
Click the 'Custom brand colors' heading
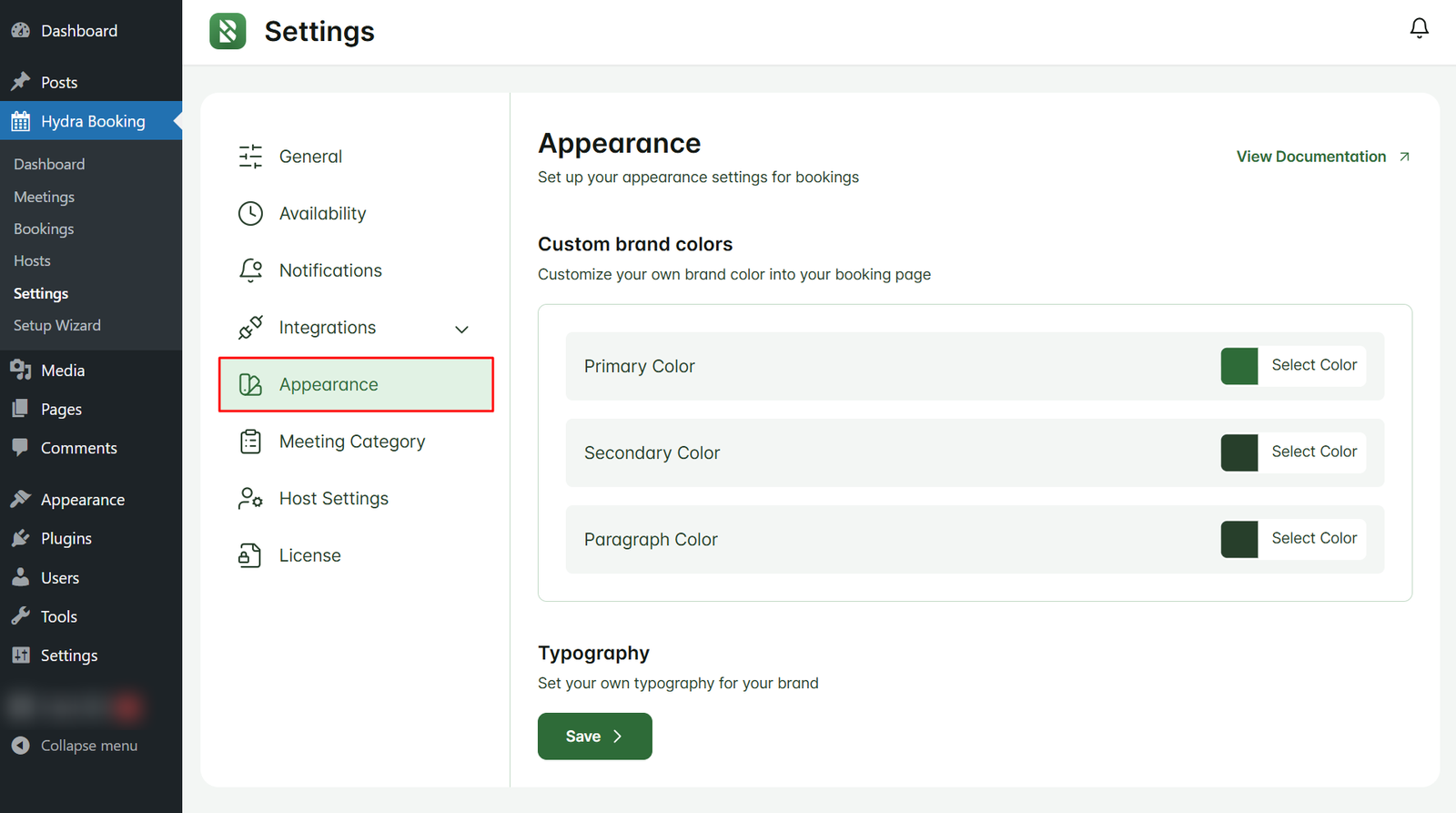(x=635, y=244)
